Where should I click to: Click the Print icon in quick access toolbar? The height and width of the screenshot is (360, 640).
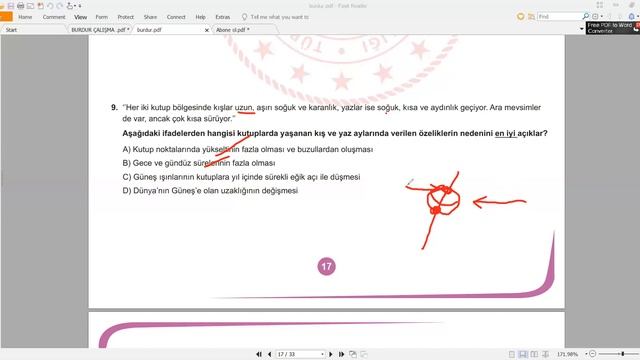pyautogui.click(x=20, y=6)
